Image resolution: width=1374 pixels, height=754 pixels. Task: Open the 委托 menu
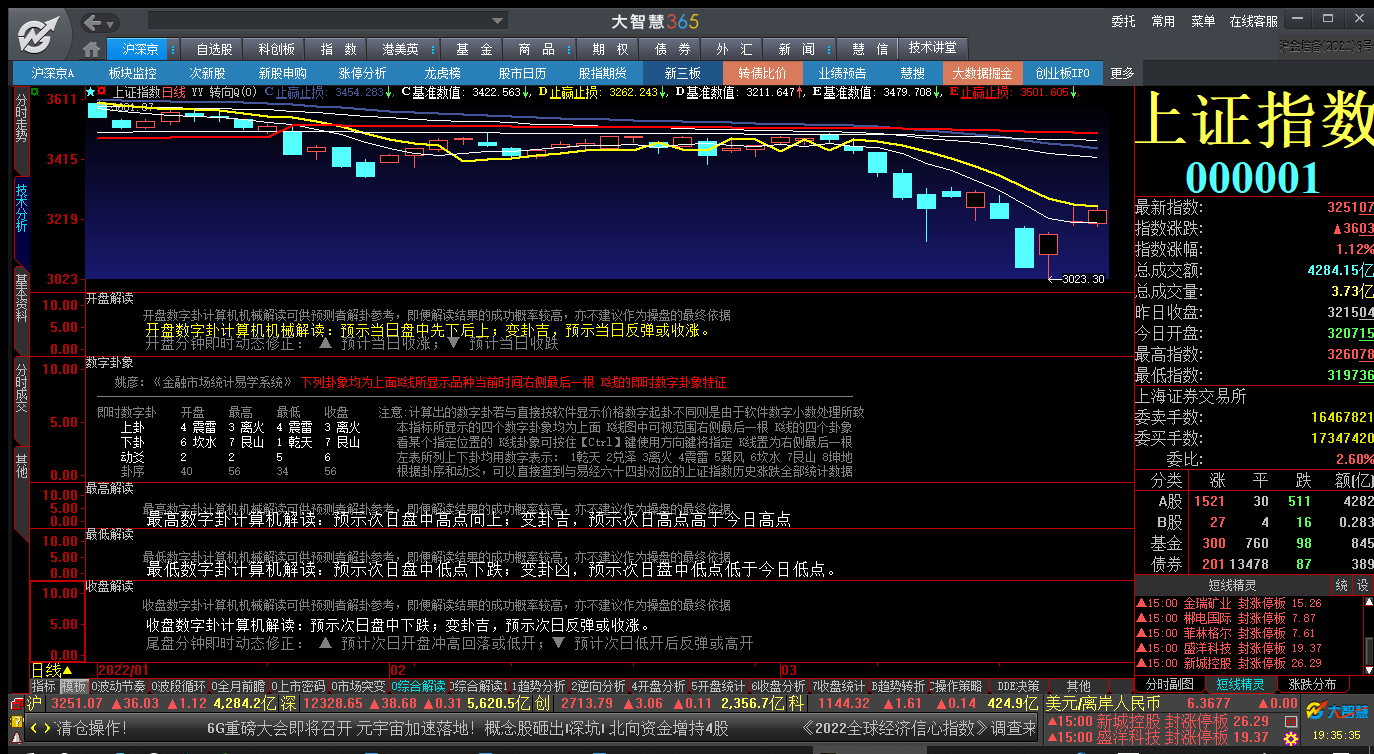pos(1123,21)
